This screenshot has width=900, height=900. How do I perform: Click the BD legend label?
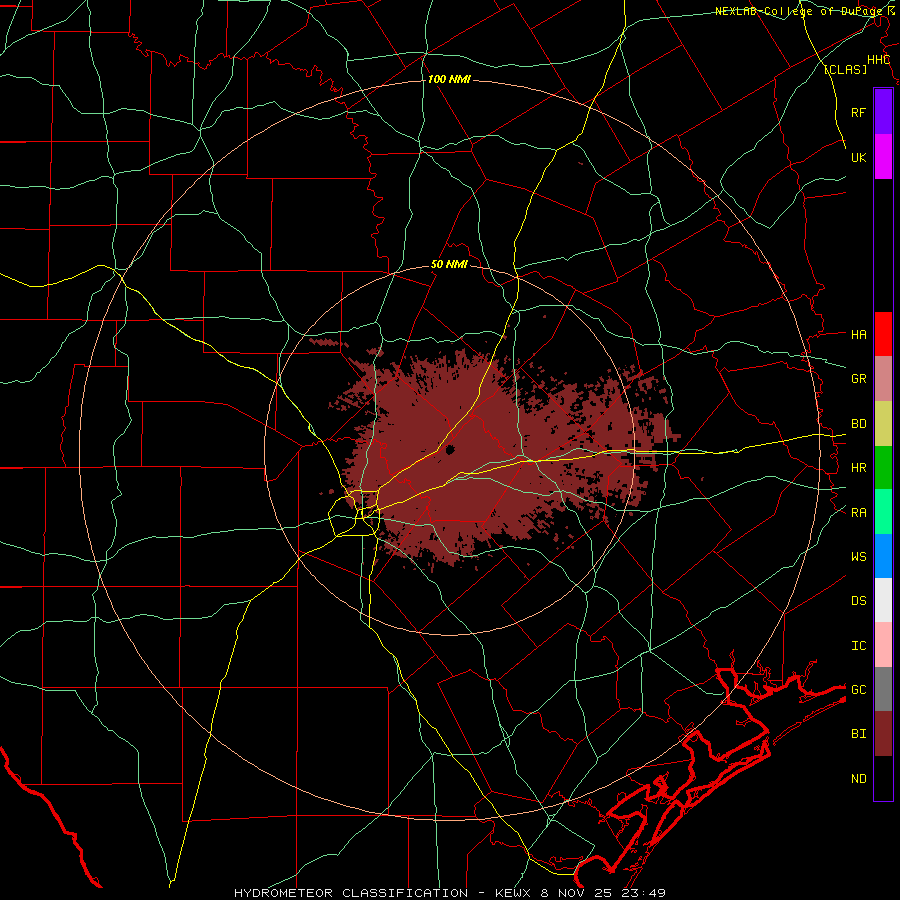pyautogui.click(x=858, y=424)
